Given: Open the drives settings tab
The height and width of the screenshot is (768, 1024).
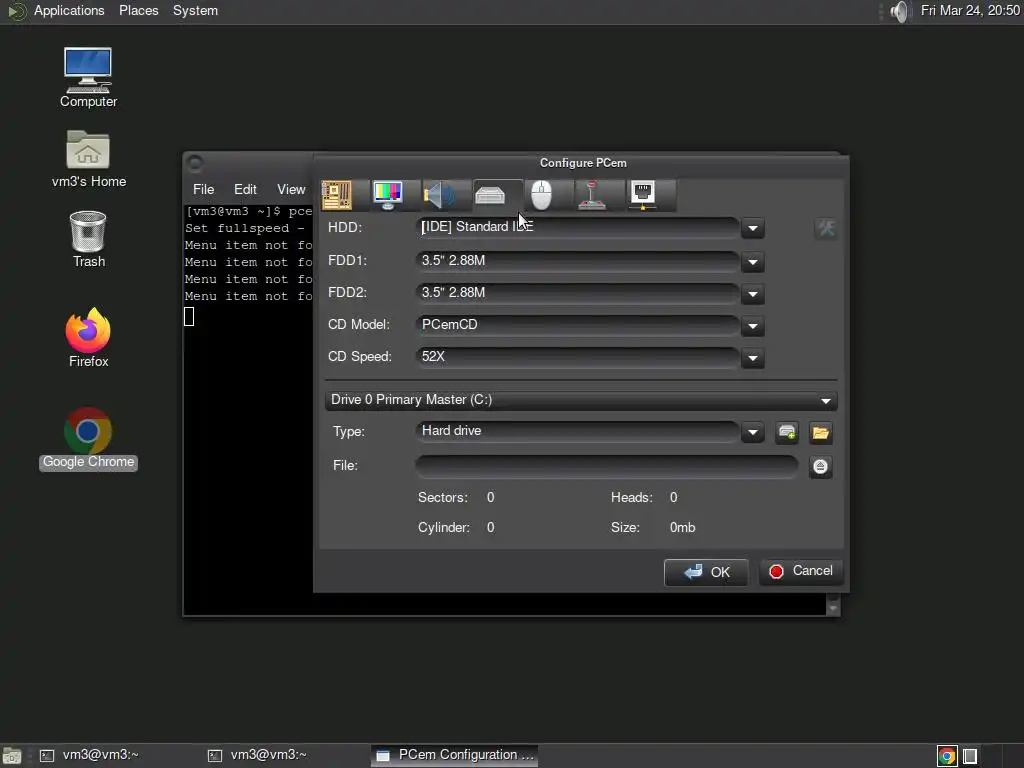Looking at the screenshot, I should click(x=490, y=195).
